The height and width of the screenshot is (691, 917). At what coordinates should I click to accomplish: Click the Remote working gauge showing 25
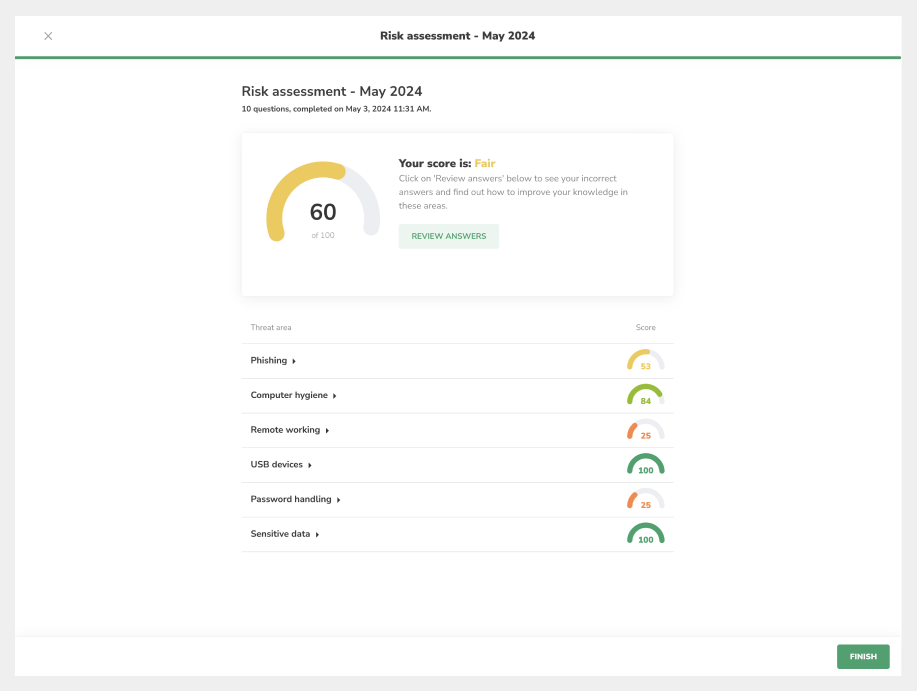645,430
